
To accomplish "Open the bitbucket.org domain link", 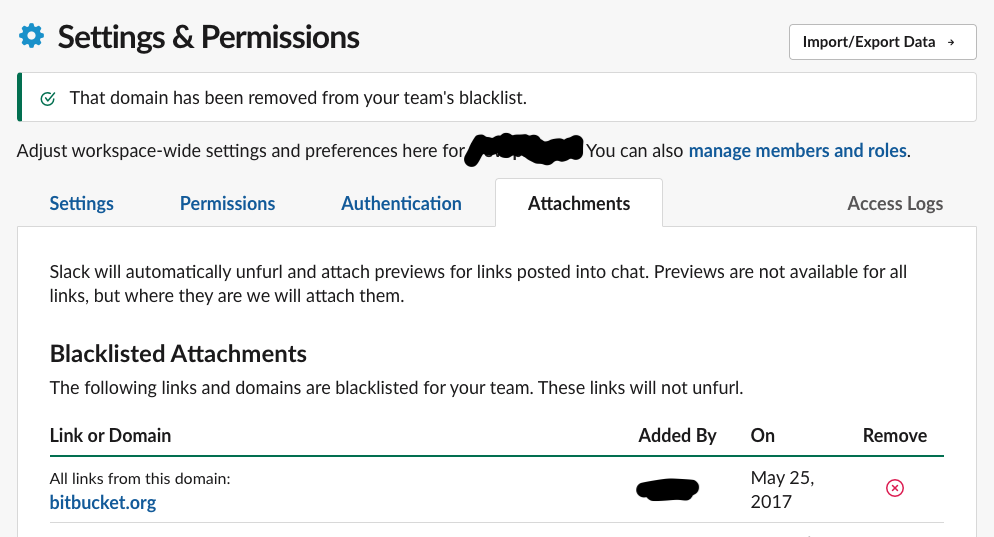I will [x=103, y=502].
